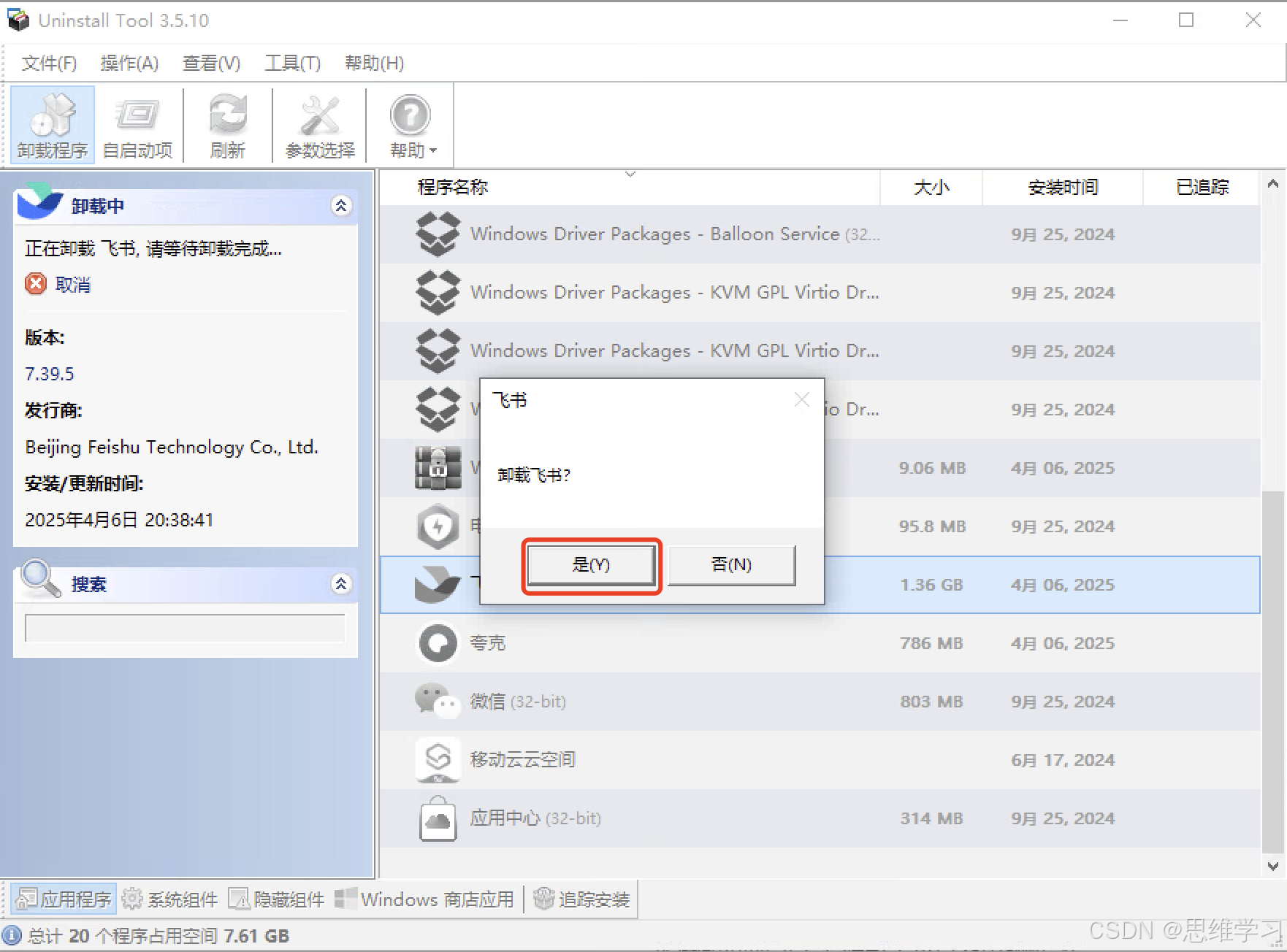
Task: Open 参数选择 preferences icon
Action: click(x=320, y=125)
